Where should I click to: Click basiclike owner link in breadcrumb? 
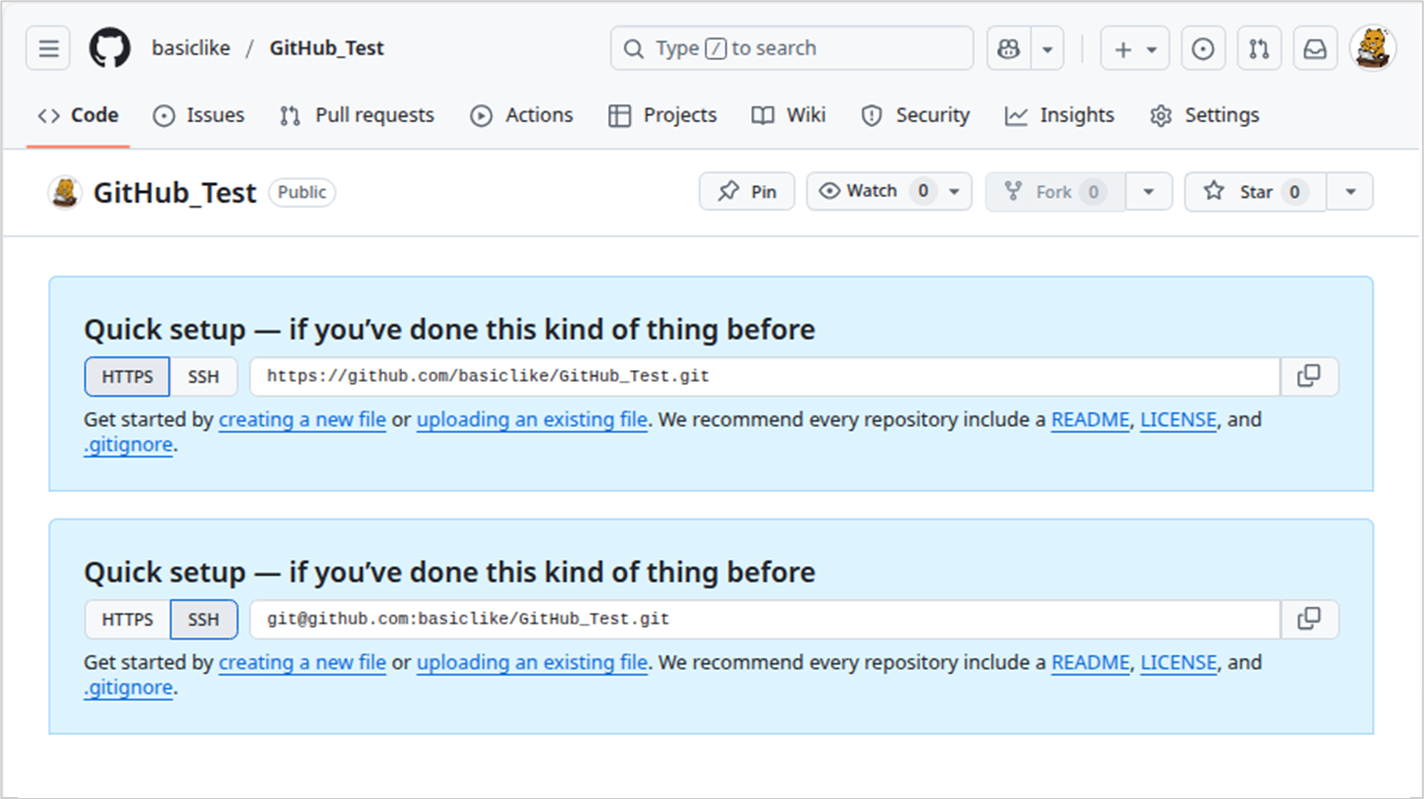tap(191, 48)
